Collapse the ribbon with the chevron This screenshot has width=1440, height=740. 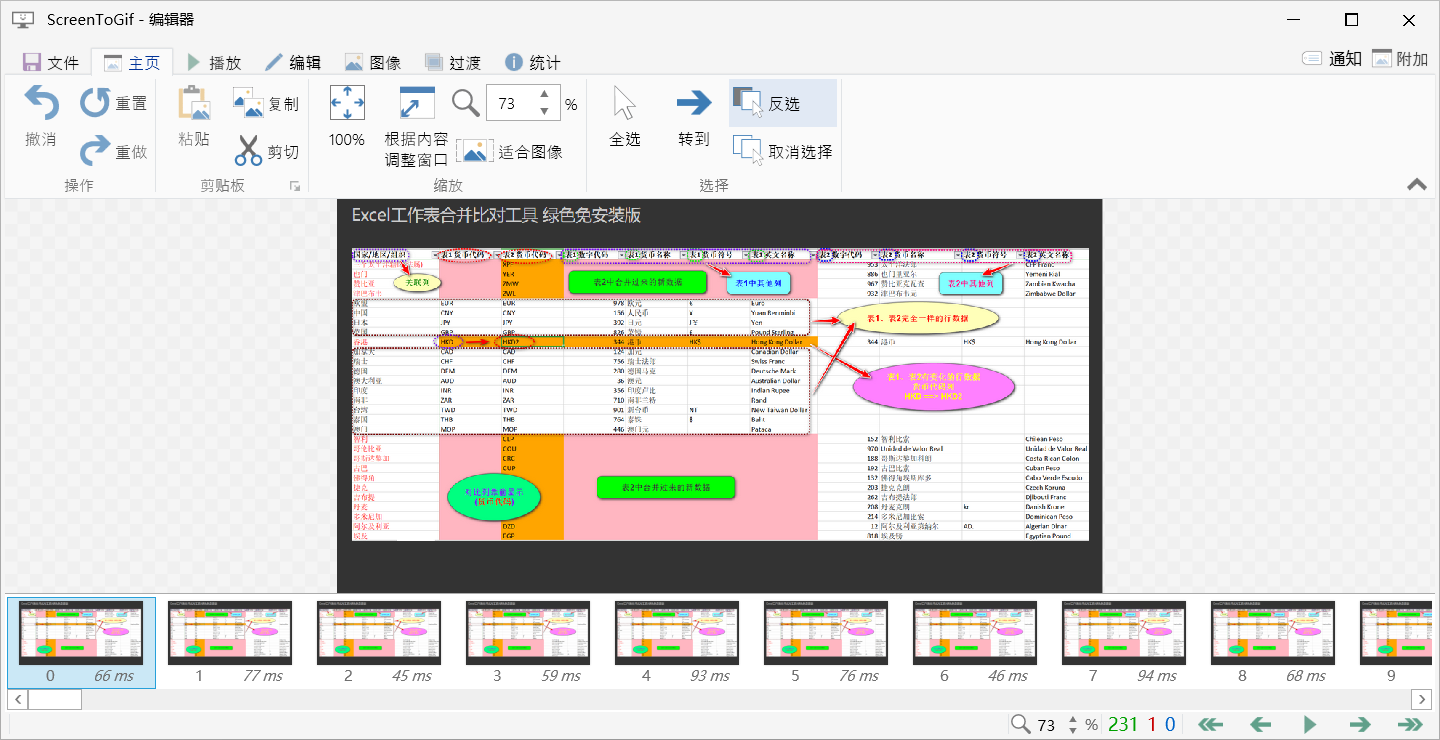(x=1416, y=185)
